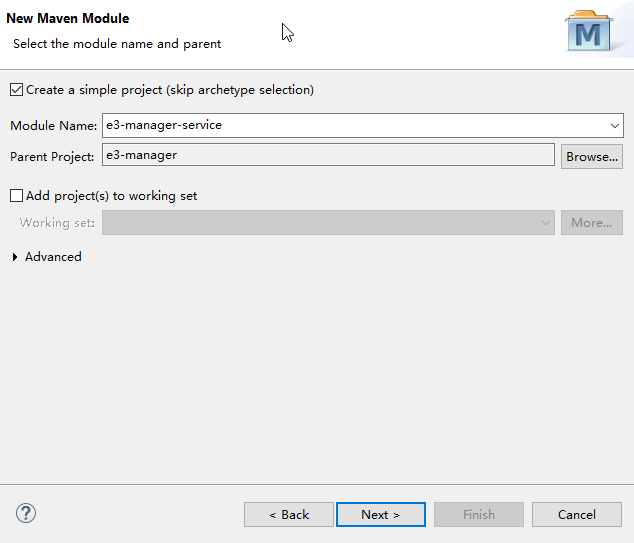Open the Module Name dropdown arrow
Image resolution: width=634 pixels, height=543 pixels.
[x=615, y=126]
